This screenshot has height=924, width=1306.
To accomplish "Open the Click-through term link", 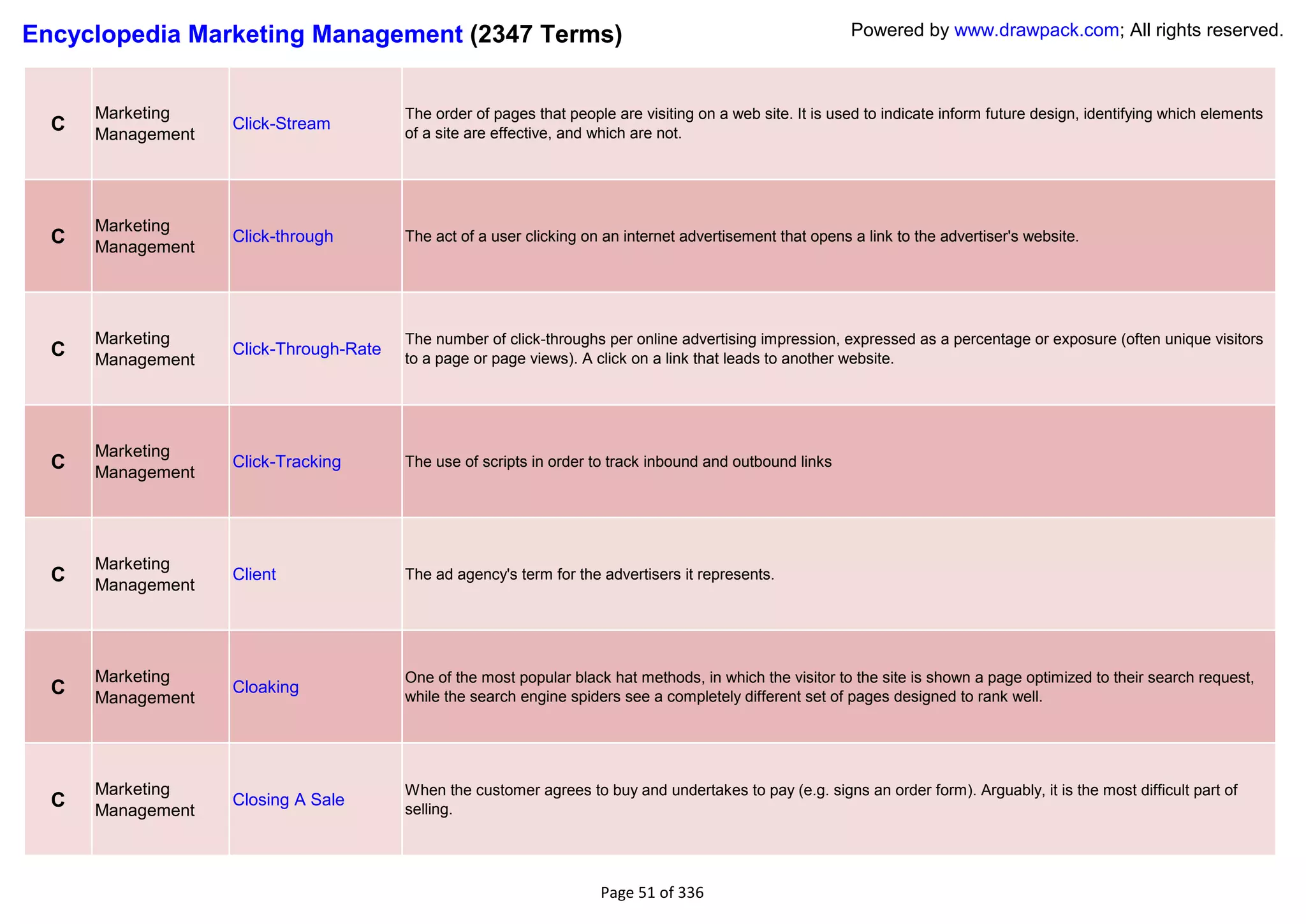I will point(282,237).
